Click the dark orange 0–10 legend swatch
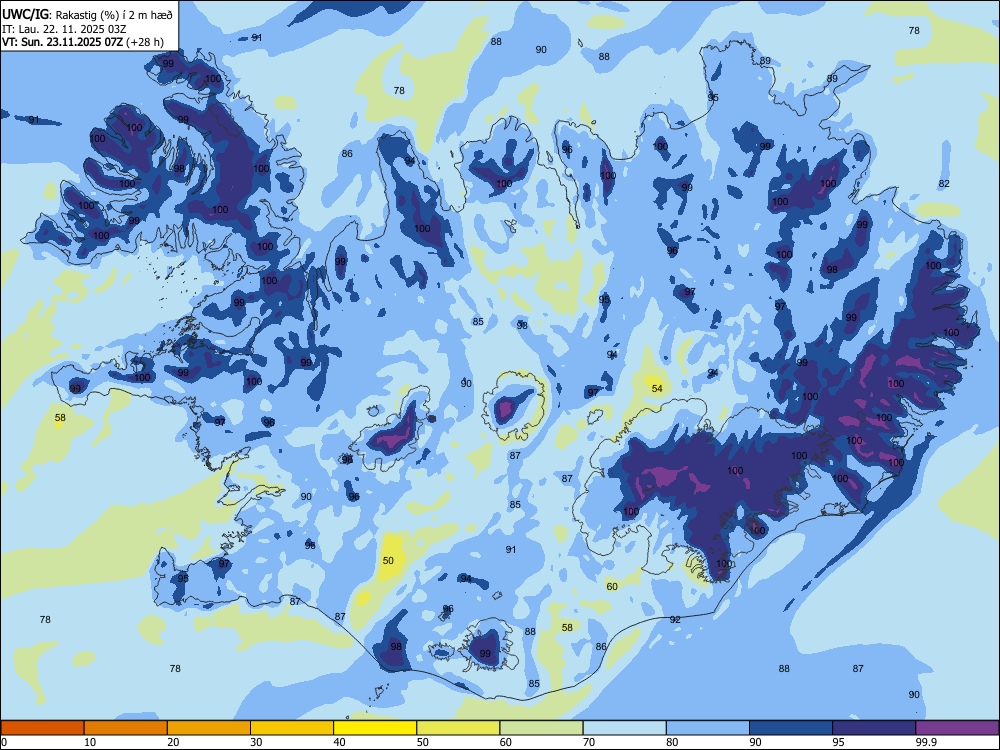Viewport: 1000px width, 750px height. pyautogui.click(x=42, y=728)
